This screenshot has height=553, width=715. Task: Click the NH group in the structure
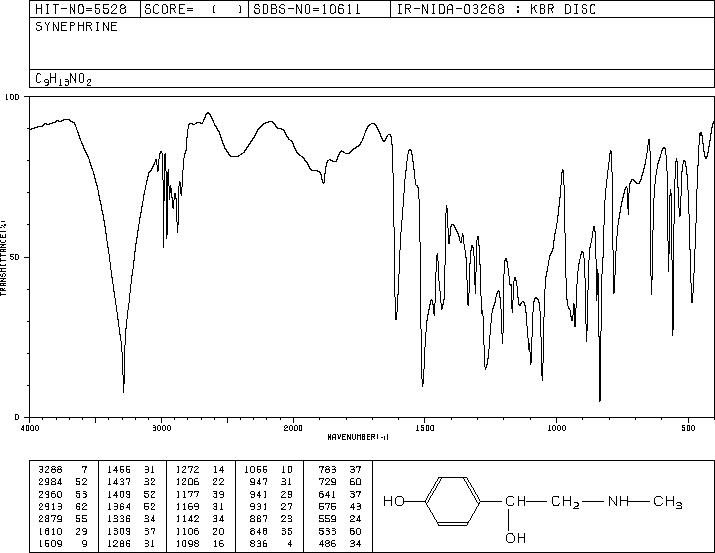tap(618, 501)
